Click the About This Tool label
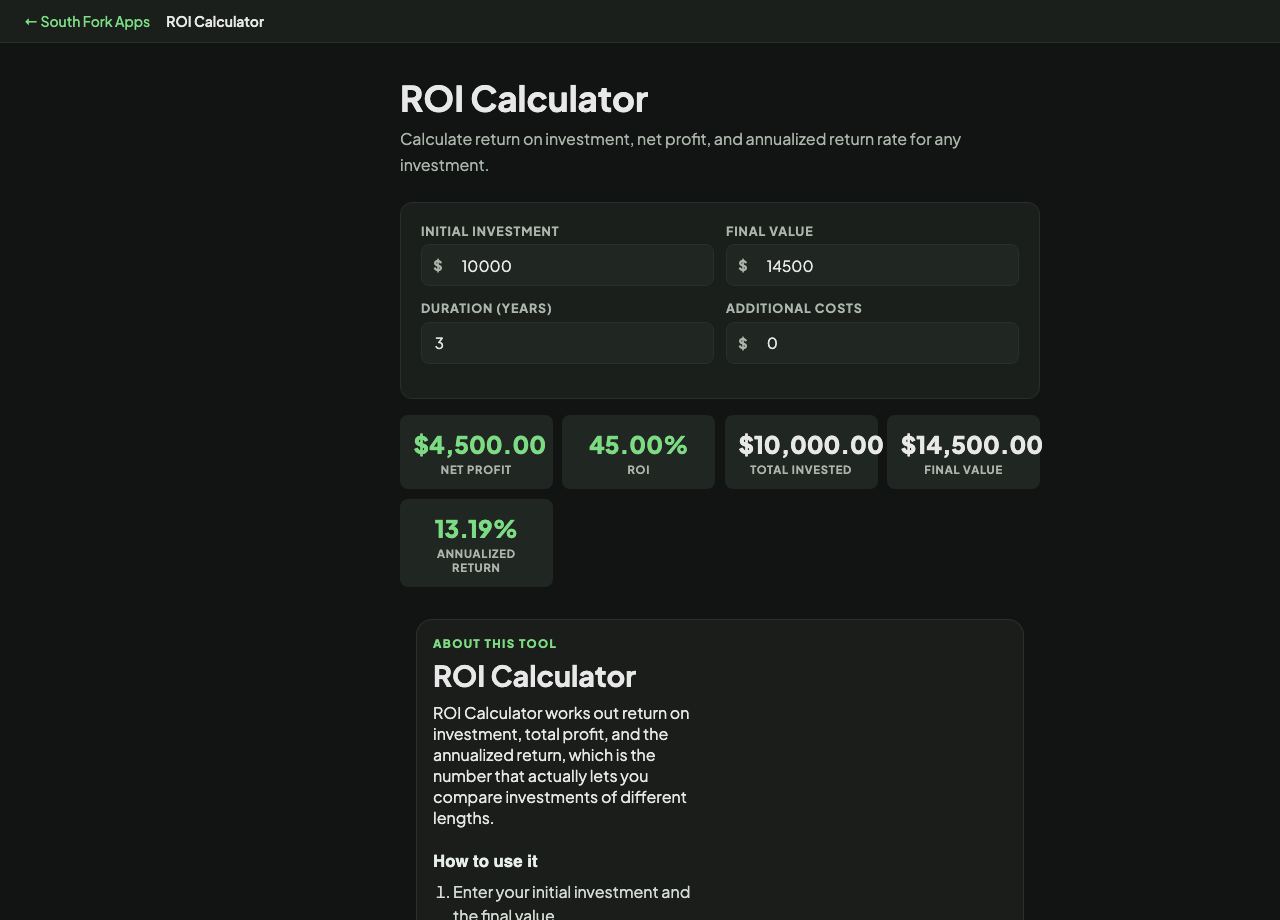Viewport: 1280px width, 920px height. (x=495, y=643)
